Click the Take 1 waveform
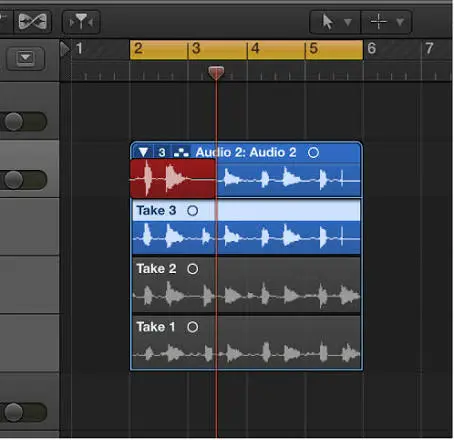Viewport: 454px width, 440px height. point(246,353)
